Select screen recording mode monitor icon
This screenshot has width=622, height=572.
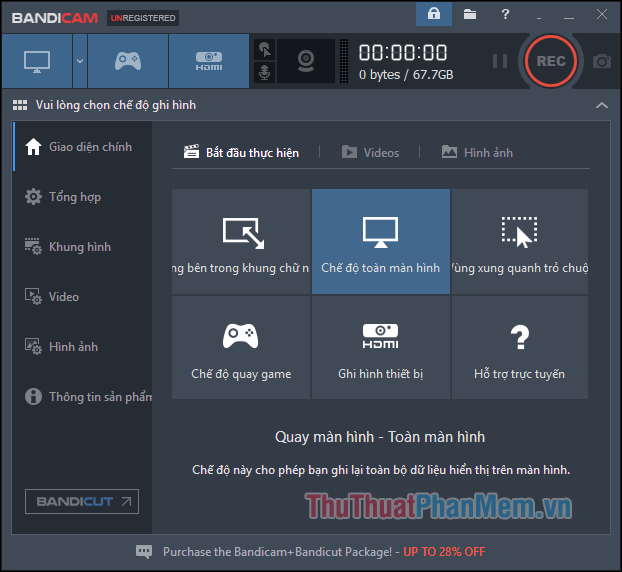click(37, 61)
